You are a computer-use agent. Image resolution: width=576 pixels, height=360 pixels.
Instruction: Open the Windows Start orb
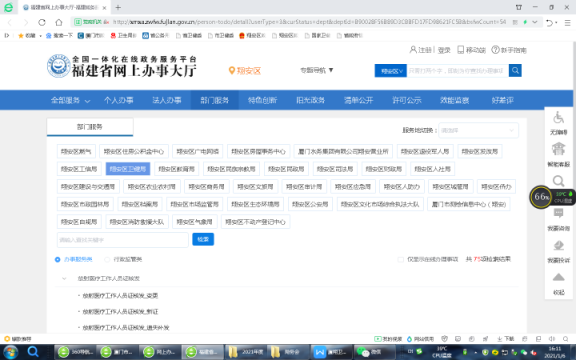(x=10, y=352)
